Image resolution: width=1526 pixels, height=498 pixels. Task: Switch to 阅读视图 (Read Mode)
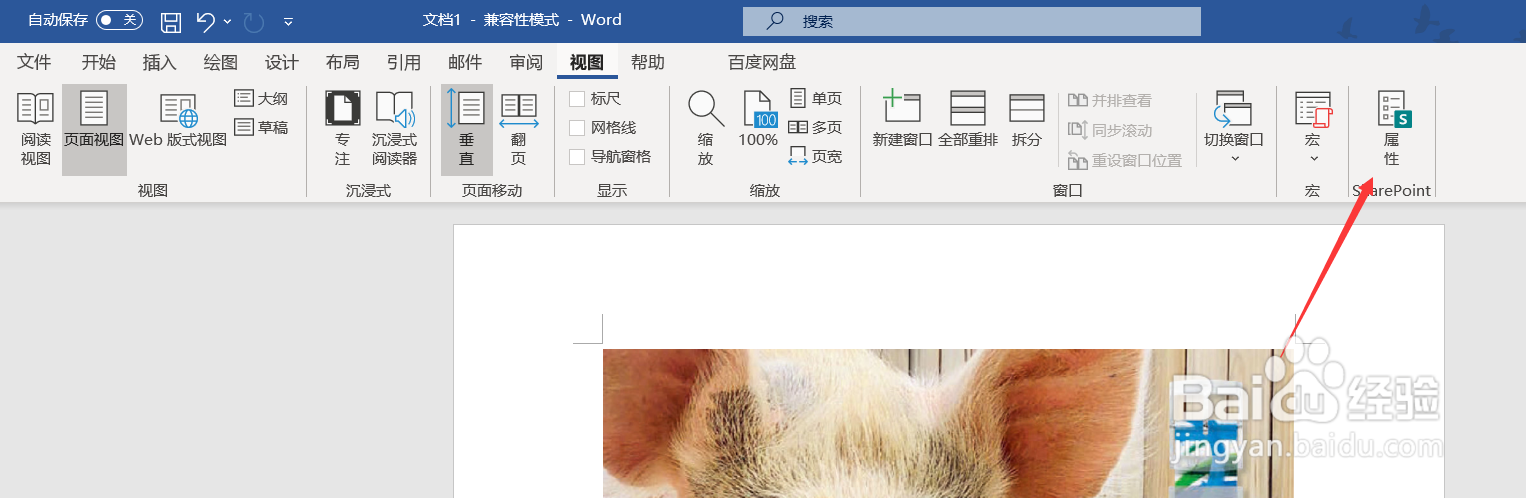[x=36, y=130]
